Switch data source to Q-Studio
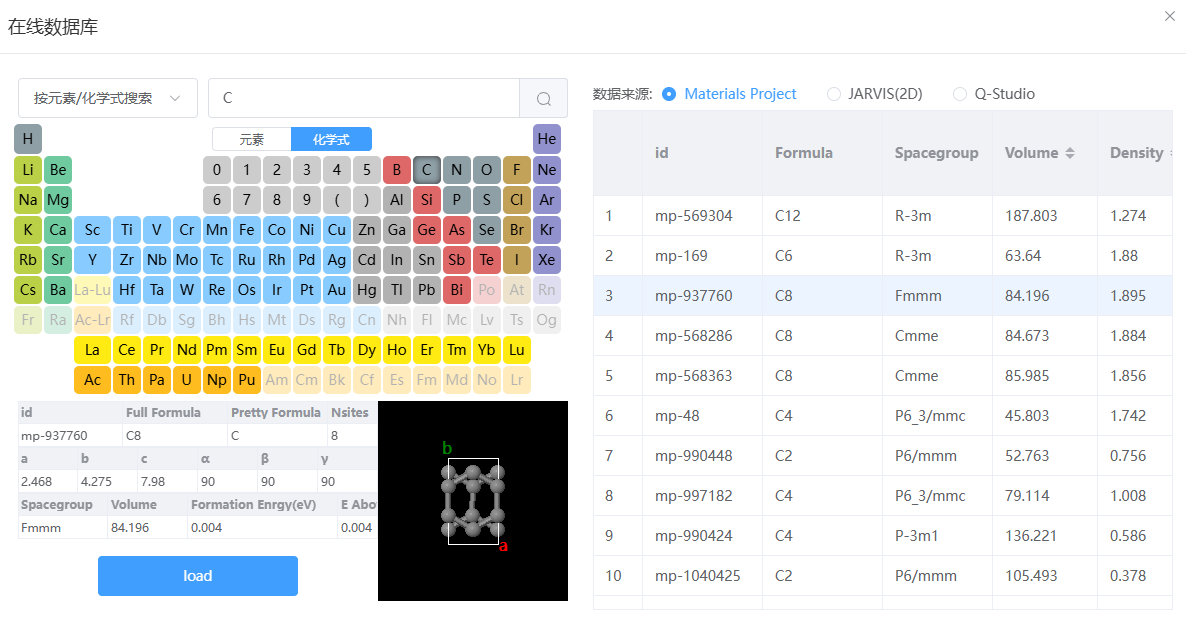The height and width of the screenshot is (622, 1186). click(x=994, y=94)
